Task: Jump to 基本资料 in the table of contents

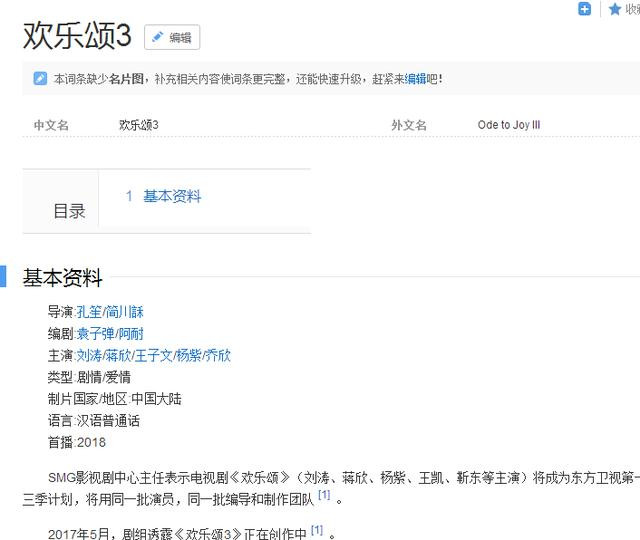Action: click(171, 196)
